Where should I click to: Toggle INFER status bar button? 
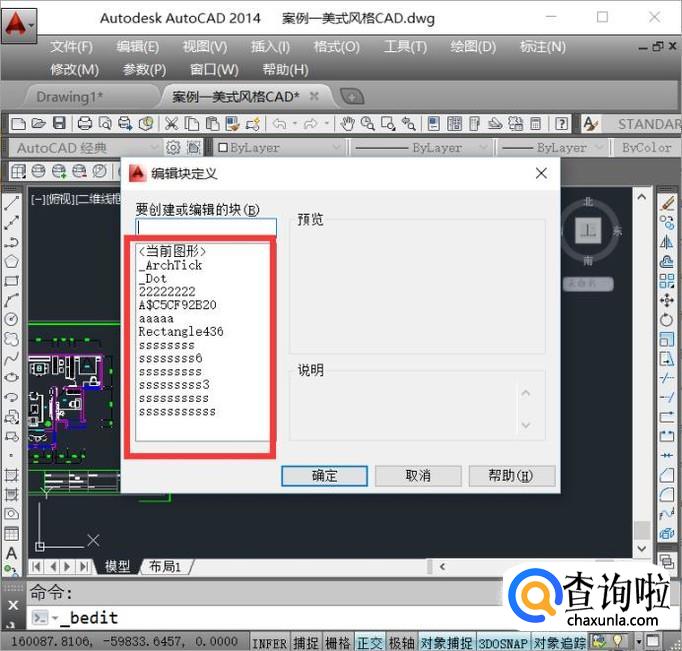[270, 643]
